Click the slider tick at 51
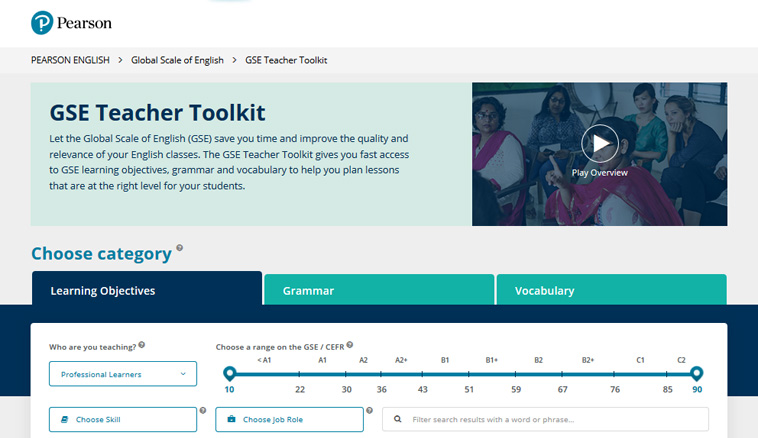Image resolution: width=758 pixels, height=438 pixels. tap(468, 374)
